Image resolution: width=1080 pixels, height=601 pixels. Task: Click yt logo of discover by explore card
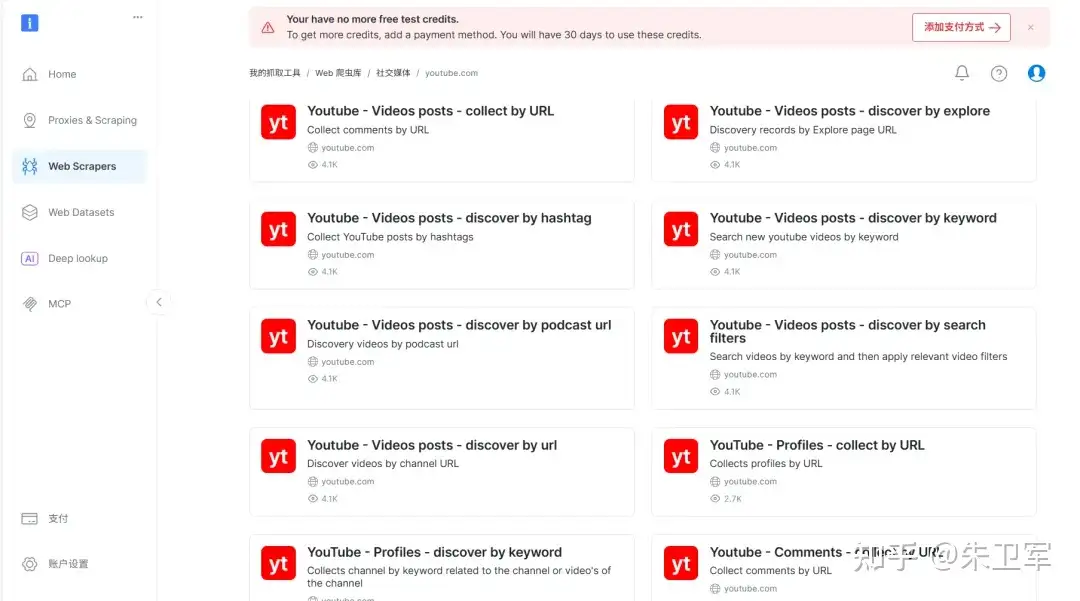click(681, 122)
